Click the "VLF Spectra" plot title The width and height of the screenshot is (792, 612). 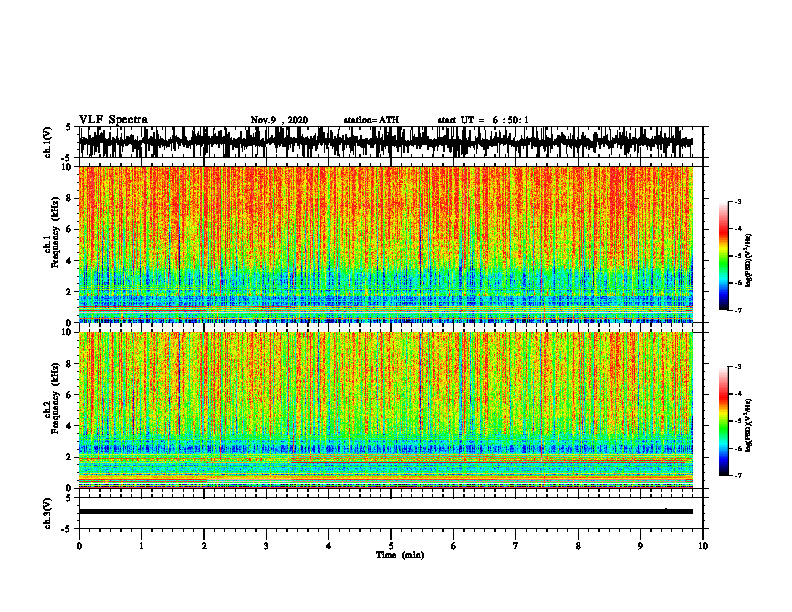click(x=113, y=120)
